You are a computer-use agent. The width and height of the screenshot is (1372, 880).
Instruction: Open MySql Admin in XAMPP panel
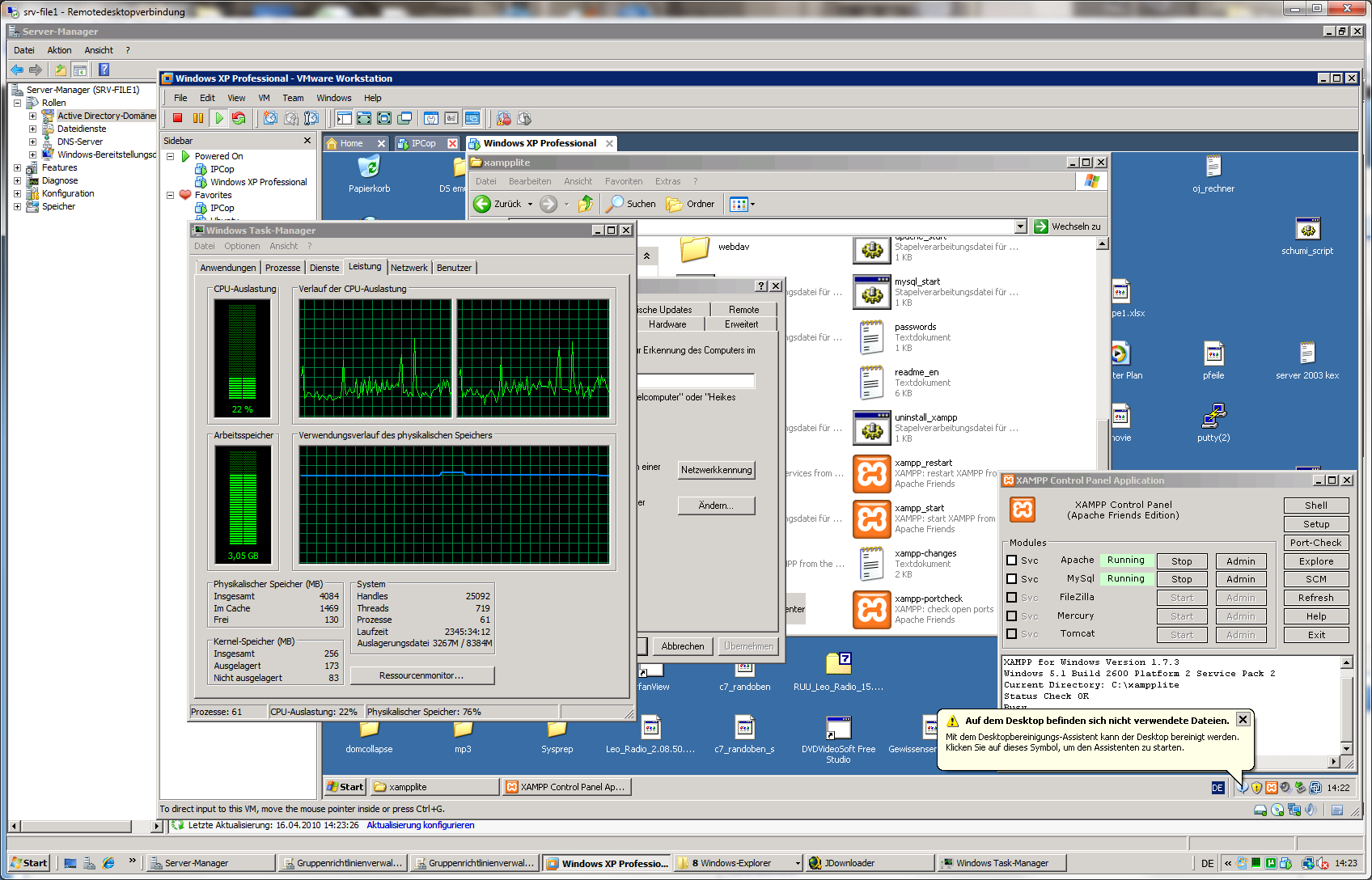1241,579
